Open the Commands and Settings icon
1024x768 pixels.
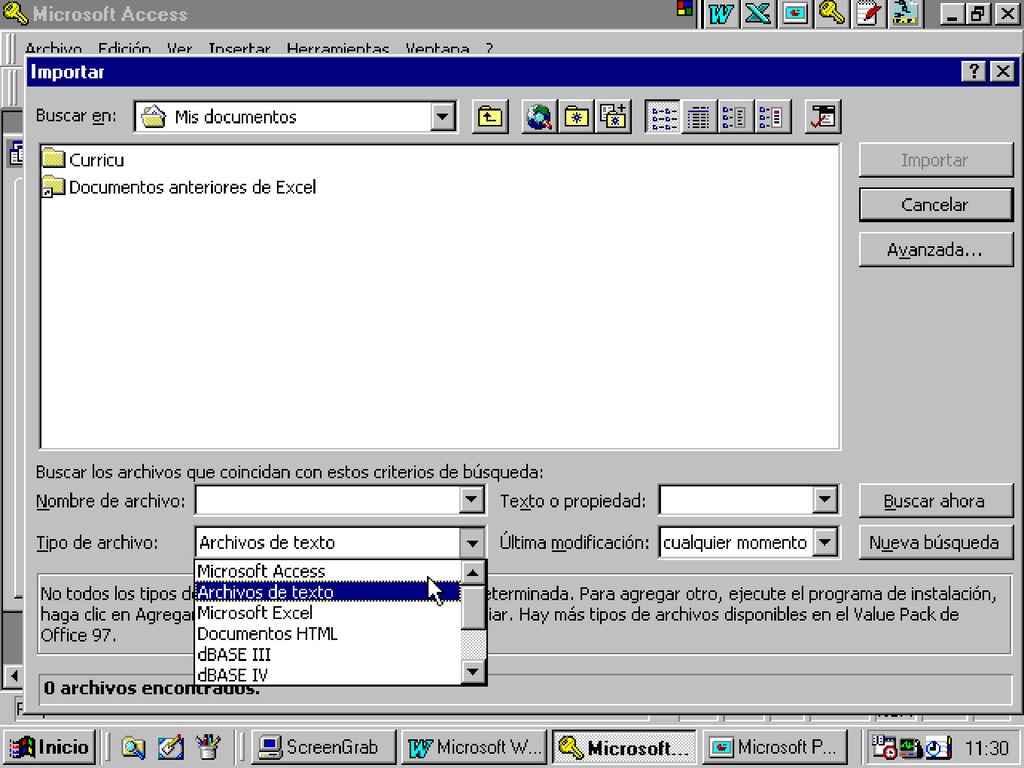[823, 117]
